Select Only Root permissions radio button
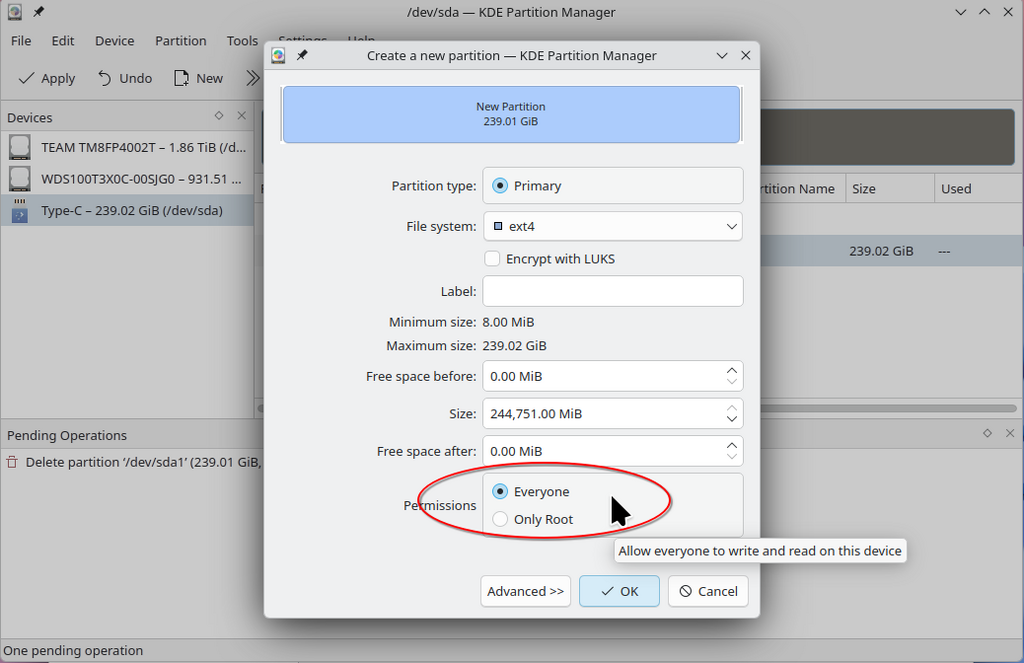1024x663 pixels. [x=500, y=519]
